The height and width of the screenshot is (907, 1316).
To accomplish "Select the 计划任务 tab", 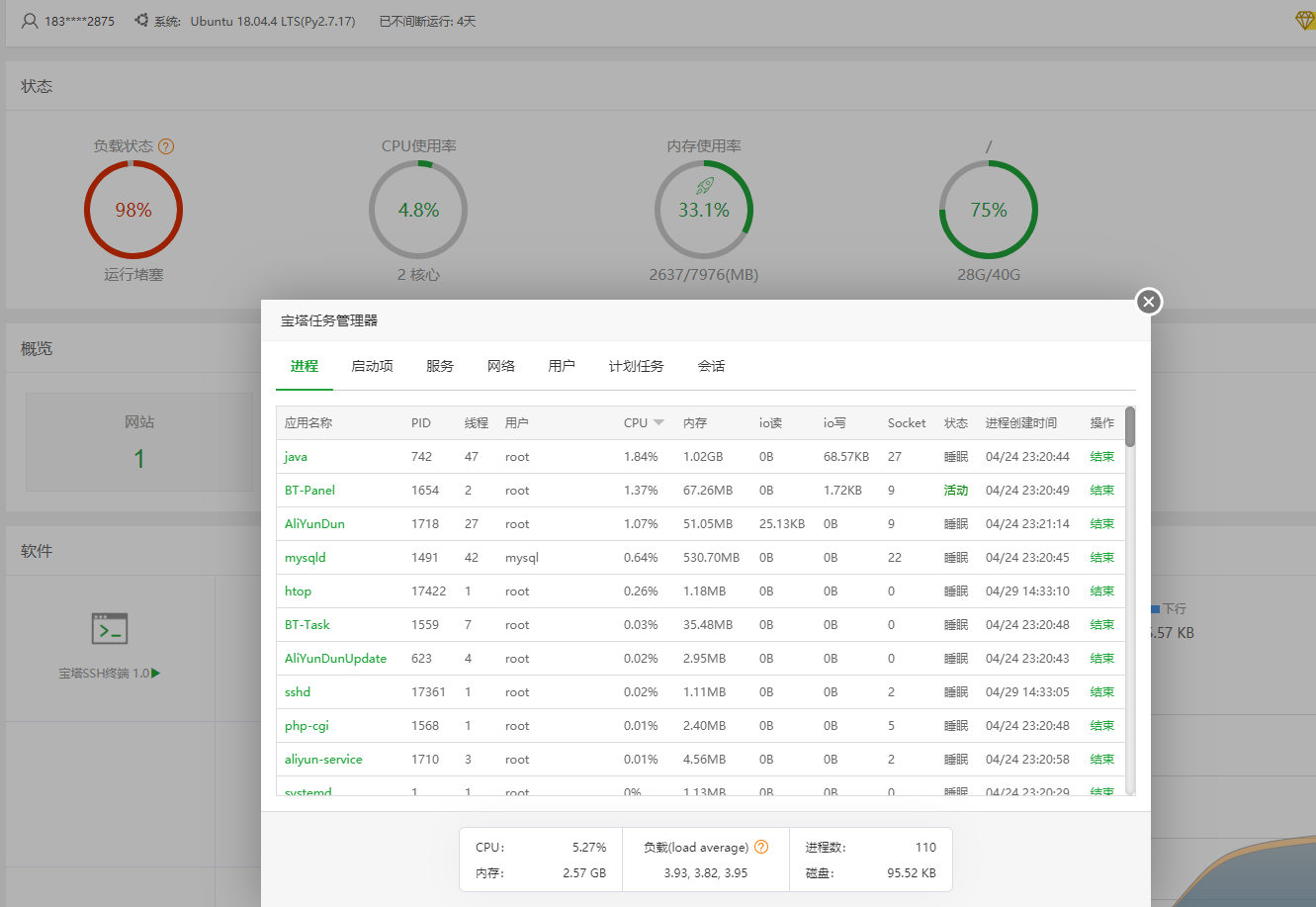I will [636, 366].
